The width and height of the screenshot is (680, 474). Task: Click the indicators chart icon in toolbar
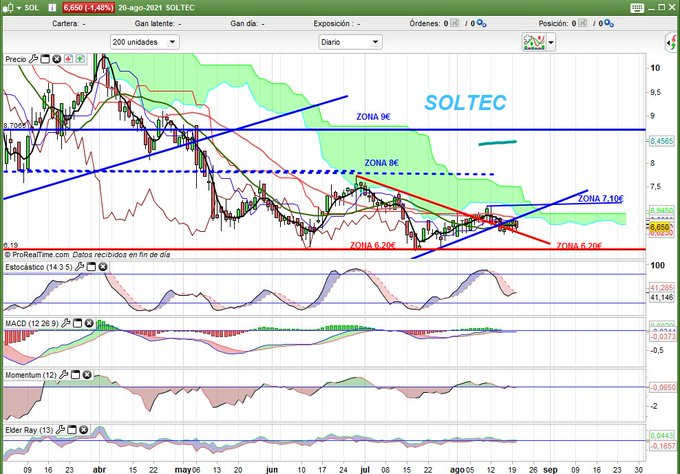click(x=534, y=42)
